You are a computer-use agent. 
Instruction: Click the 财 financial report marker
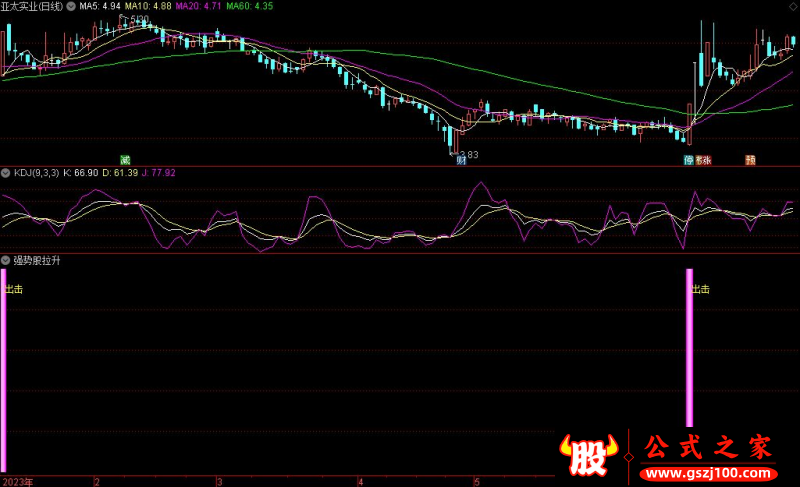tap(461, 159)
